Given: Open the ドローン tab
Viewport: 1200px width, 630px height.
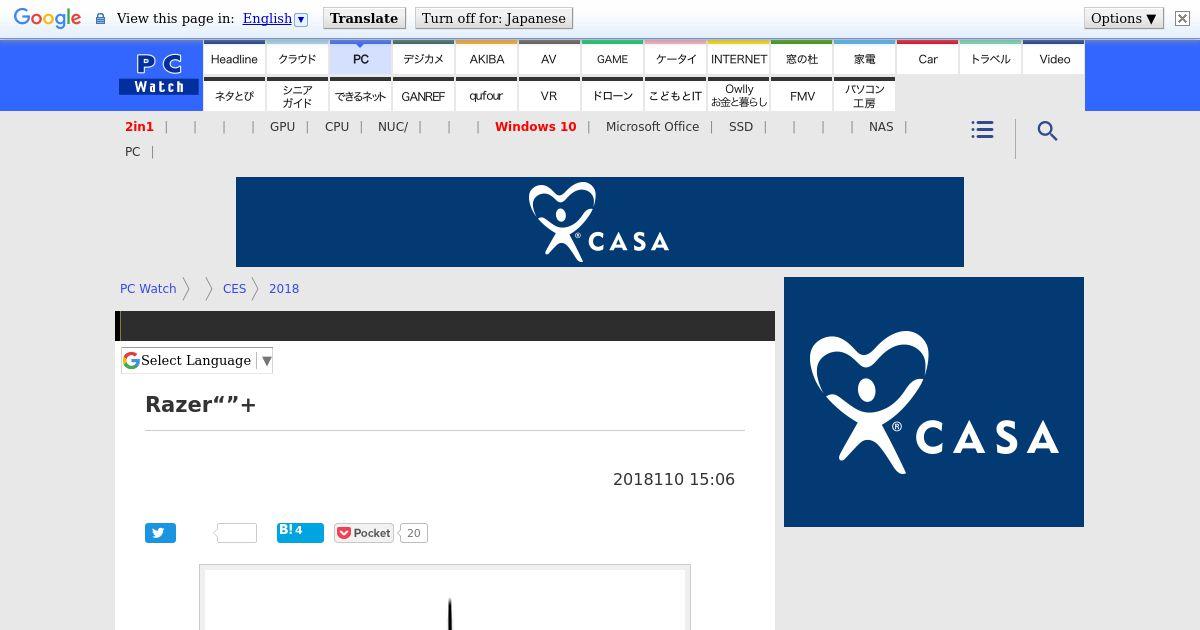Looking at the screenshot, I should pos(612,95).
